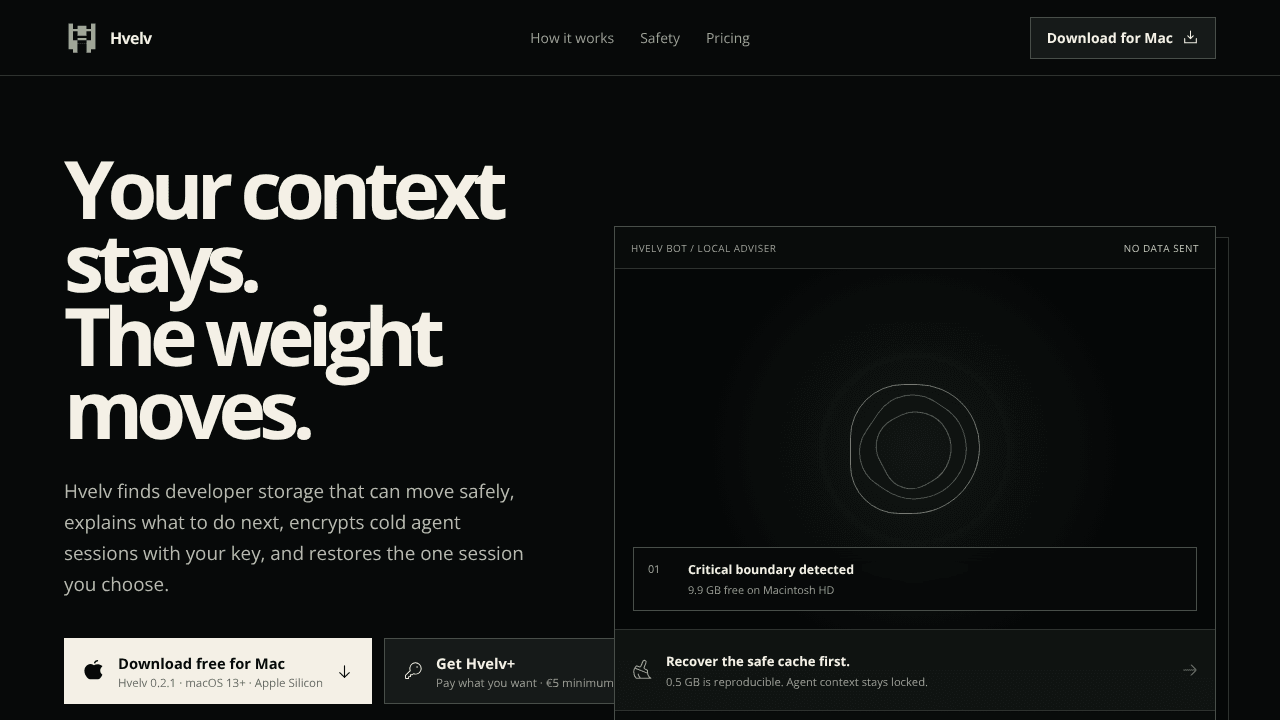Click the 'Pay what you want' subtitle
The width and height of the screenshot is (1280, 720).
[x=525, y=683]
